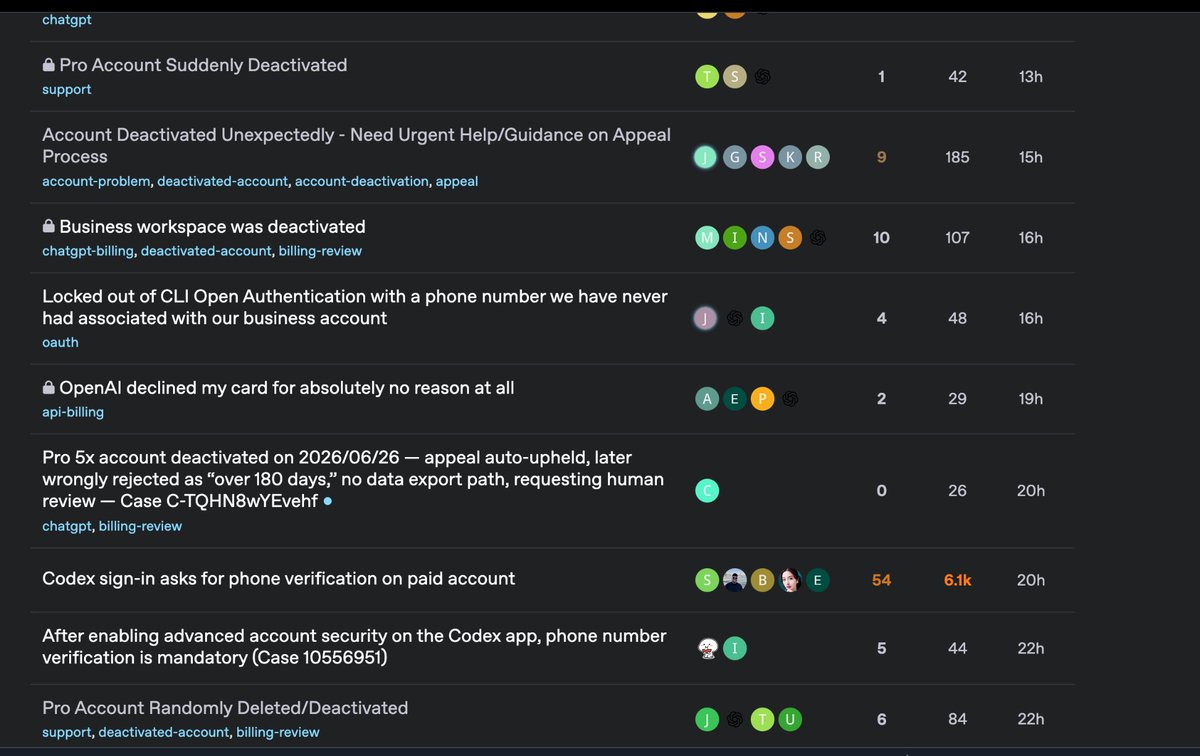This screenshot has width=1200, height=756.
Task: Click lock icon beside OpenAI declined my card
Action: pos(48,387)
